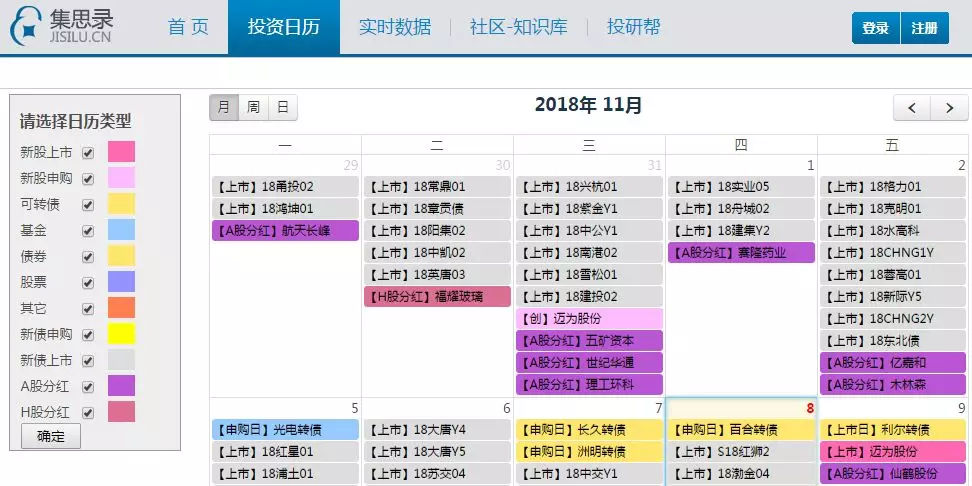Open 【上市】18兴杭01 event
Screen dimensions: 972x486
coord(590,187)
